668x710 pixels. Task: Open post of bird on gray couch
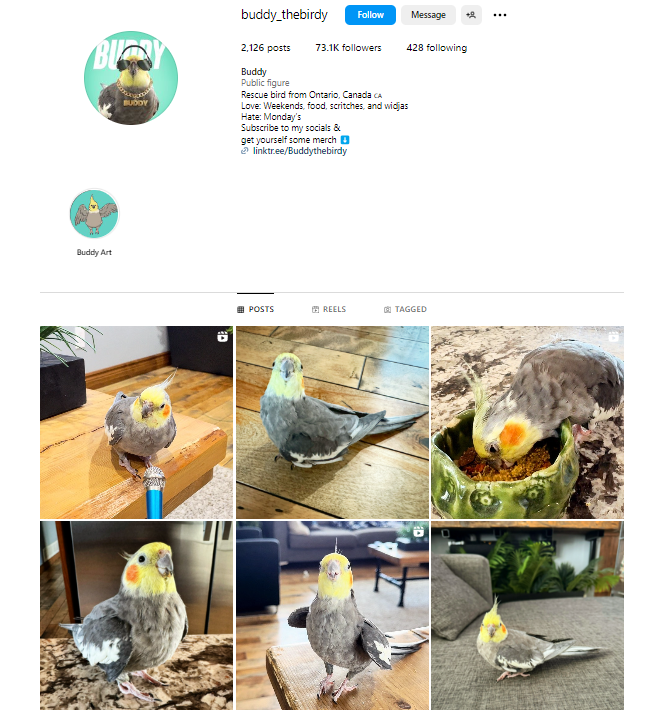(x=527, y=615)
